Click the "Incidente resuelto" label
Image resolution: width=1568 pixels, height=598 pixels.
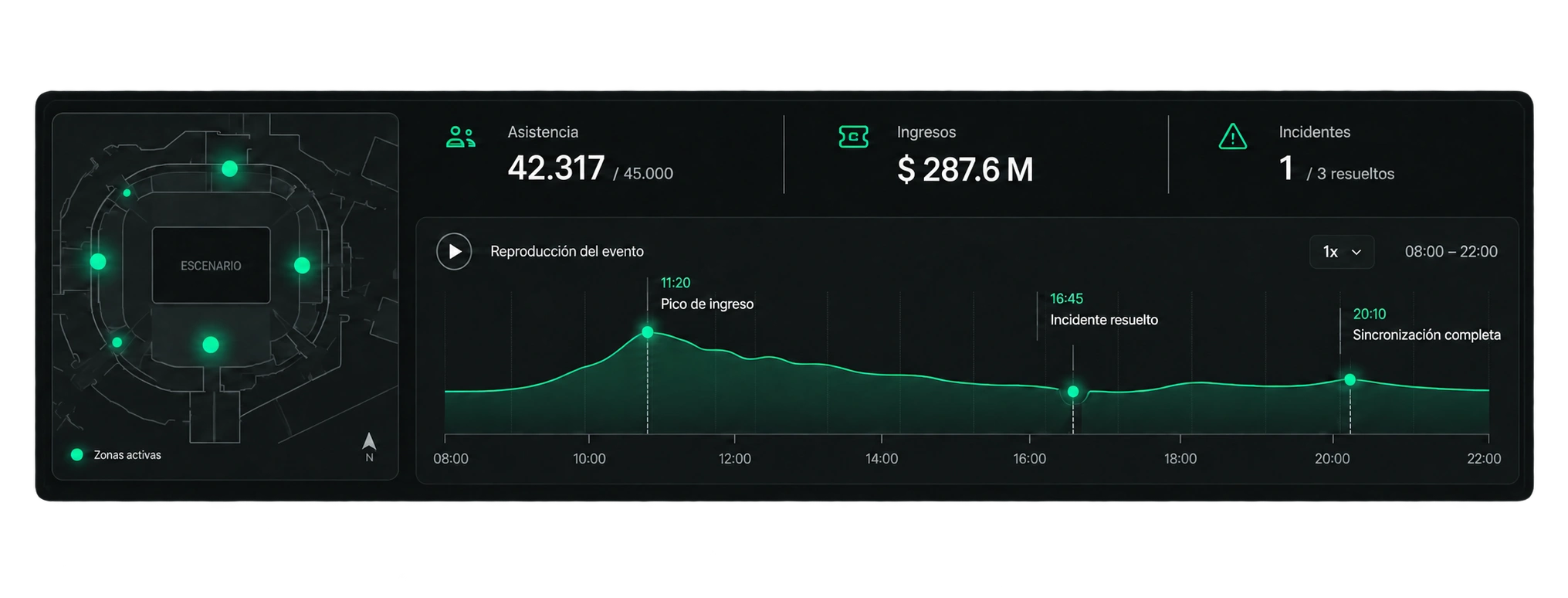(1104, 319)
